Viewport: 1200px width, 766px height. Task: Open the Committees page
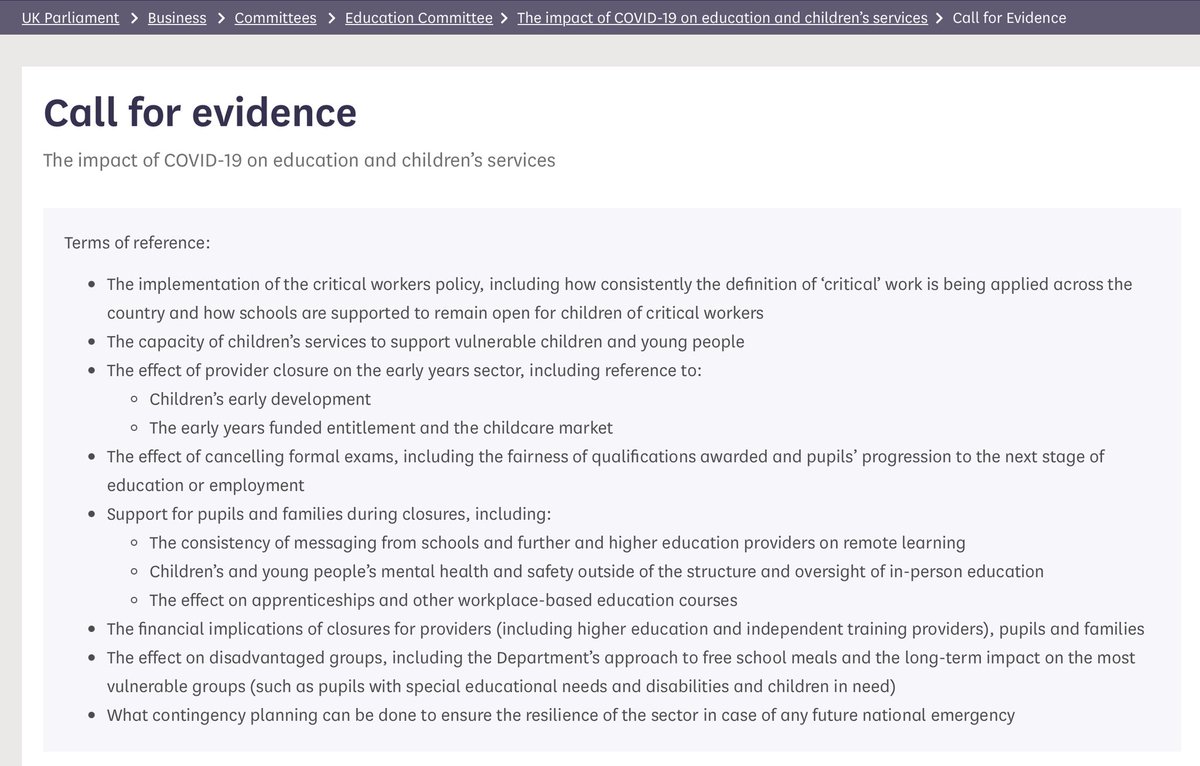point(275,18)
